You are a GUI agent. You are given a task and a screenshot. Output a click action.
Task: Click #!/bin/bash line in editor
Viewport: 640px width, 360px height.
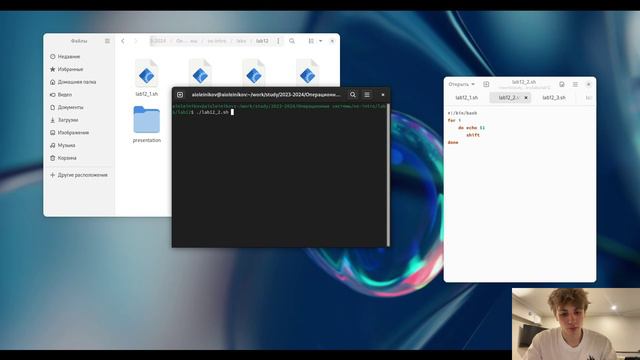point(462,113)
